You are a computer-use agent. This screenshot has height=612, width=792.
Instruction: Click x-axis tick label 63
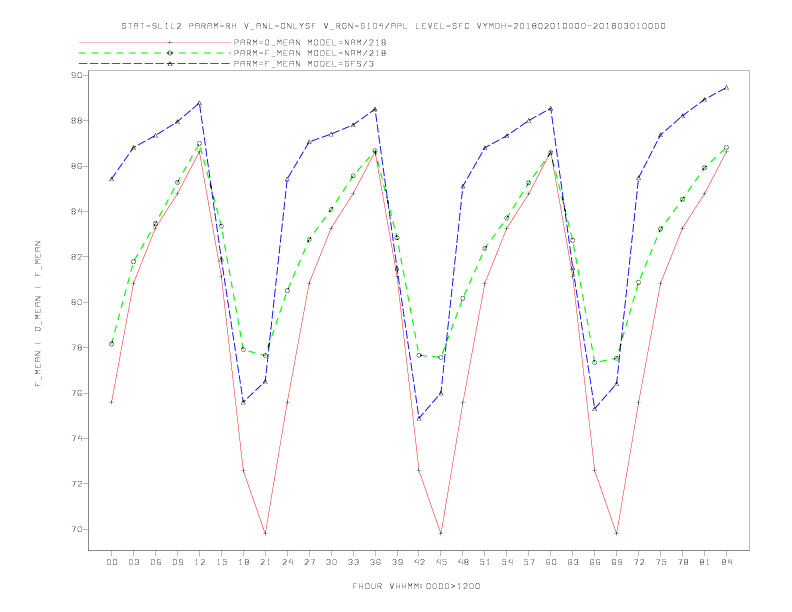pyautogui.click(x=573, y=562)
